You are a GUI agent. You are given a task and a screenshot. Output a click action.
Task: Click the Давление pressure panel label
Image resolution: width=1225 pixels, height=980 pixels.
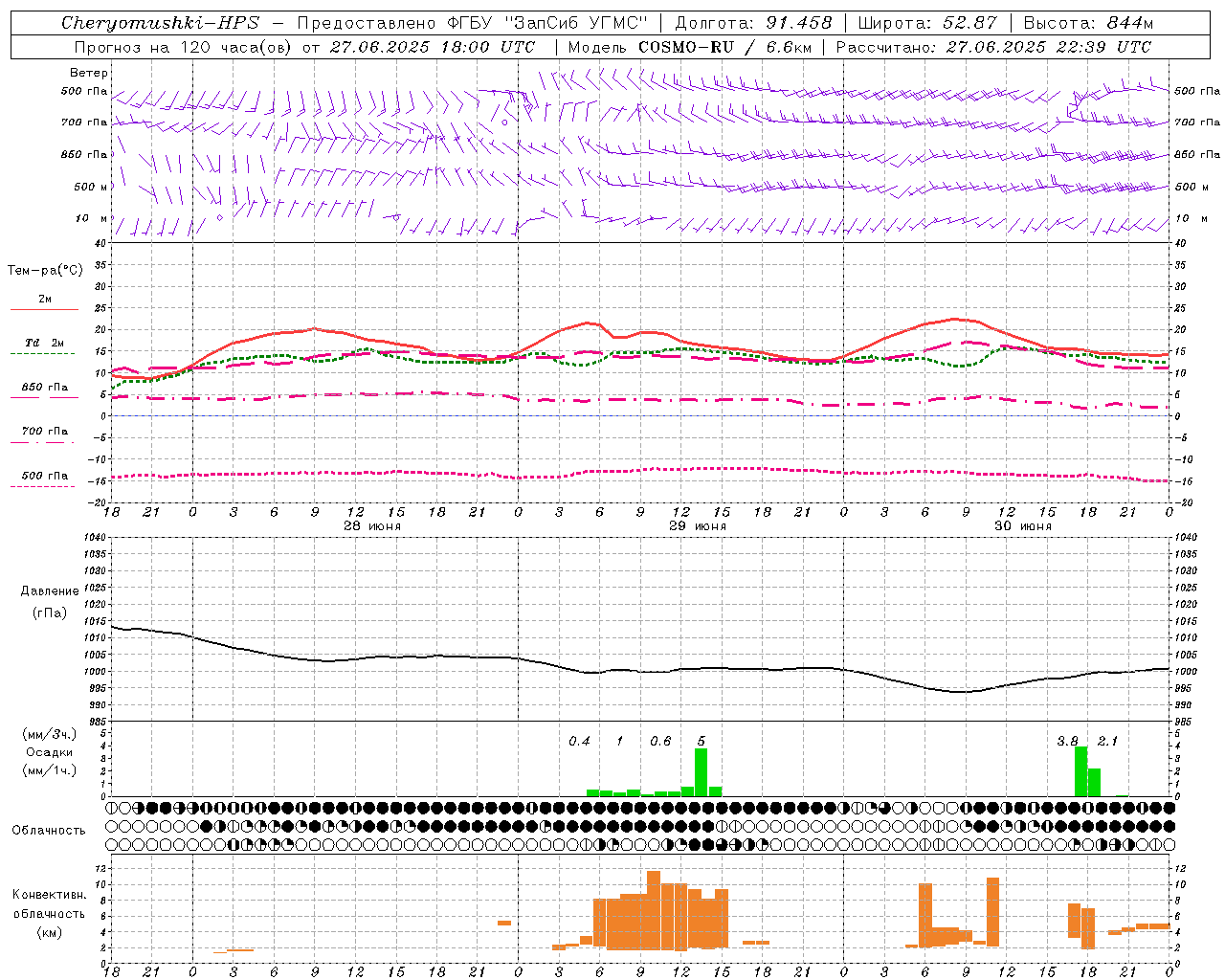(x=50, y=591)
